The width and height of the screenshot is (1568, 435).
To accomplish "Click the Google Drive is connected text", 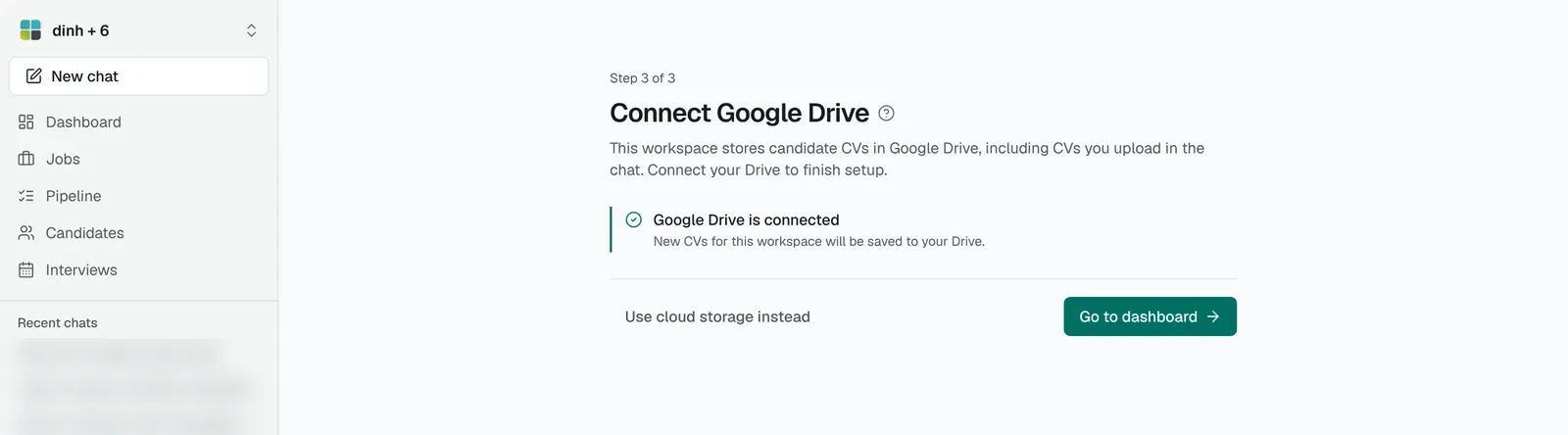I will (x=746, y=220).
